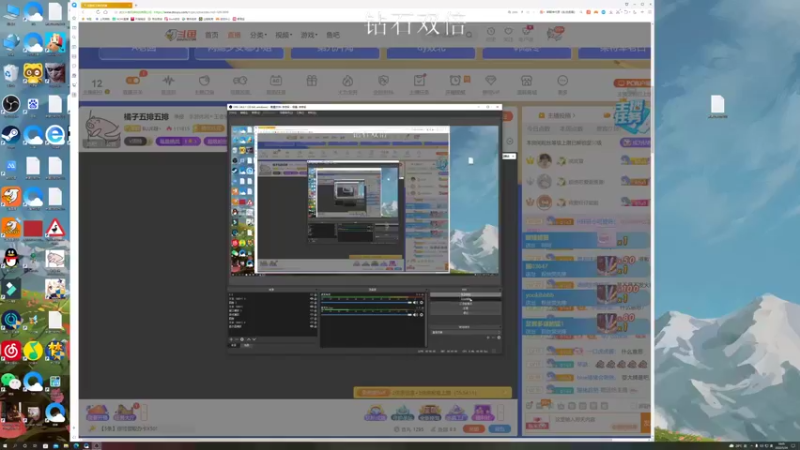Open second audio track's gear settings in OBS
Screen dimensions: 800x450
[x=421, y=315]
